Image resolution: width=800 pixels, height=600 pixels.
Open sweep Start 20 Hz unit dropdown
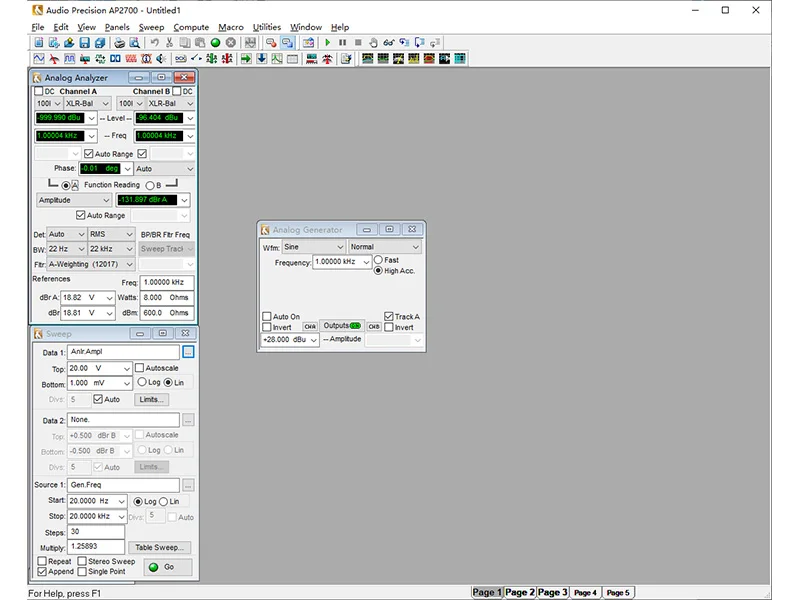(x=121, y=501)
